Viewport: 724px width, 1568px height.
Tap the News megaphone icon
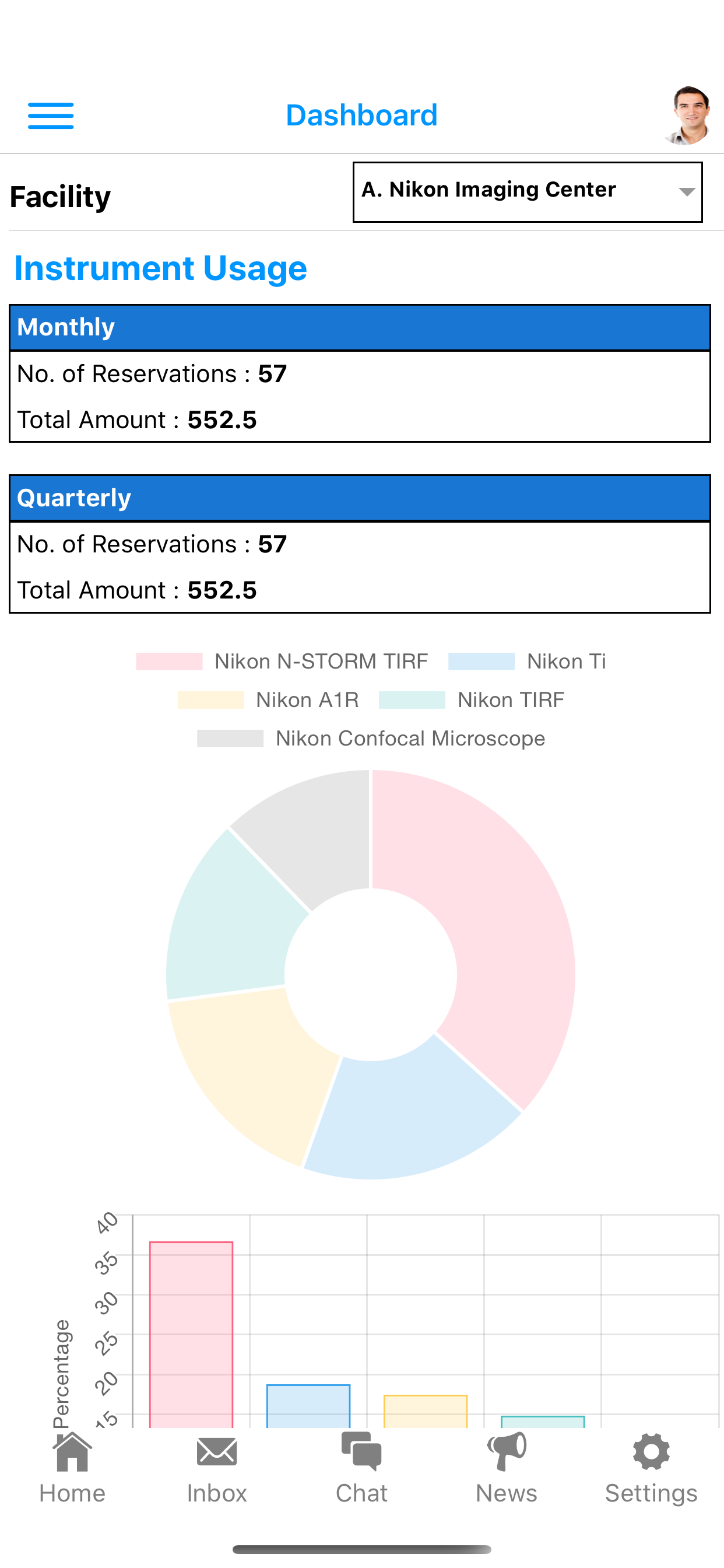point(506,1452)
